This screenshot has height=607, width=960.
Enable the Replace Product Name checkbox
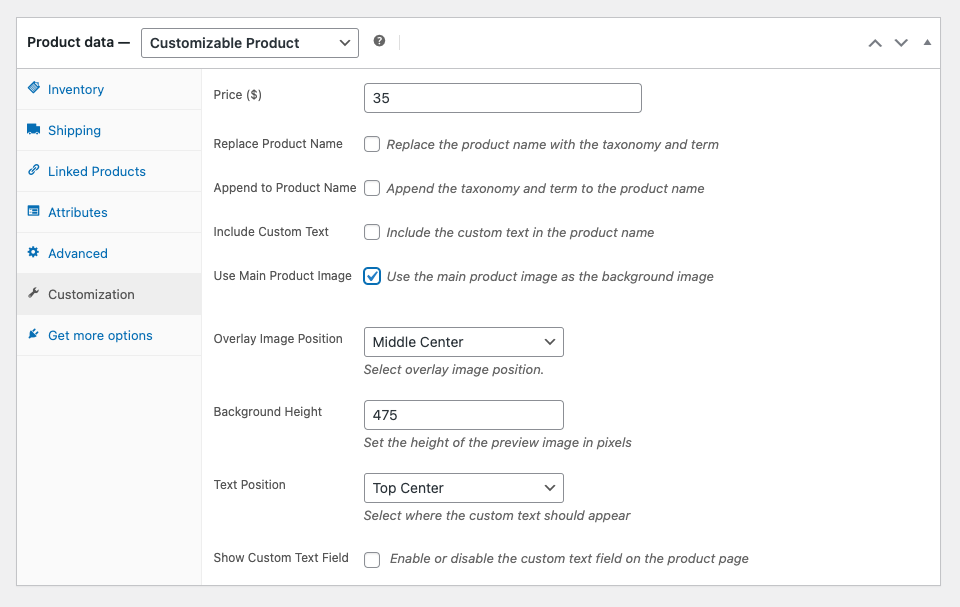click(372, 144)
